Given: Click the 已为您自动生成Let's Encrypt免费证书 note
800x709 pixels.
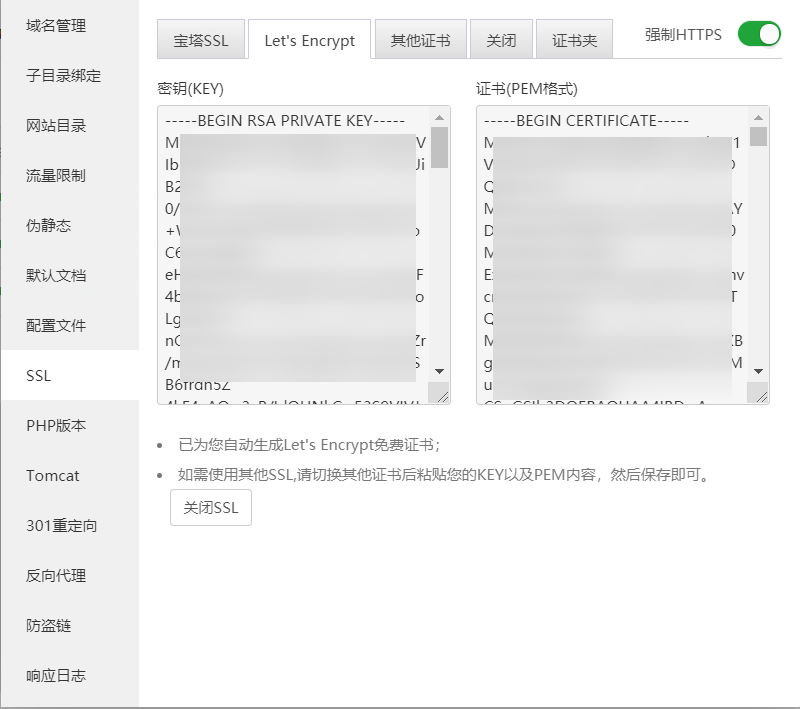Looking at the screenshot, I should coord(309,445).
